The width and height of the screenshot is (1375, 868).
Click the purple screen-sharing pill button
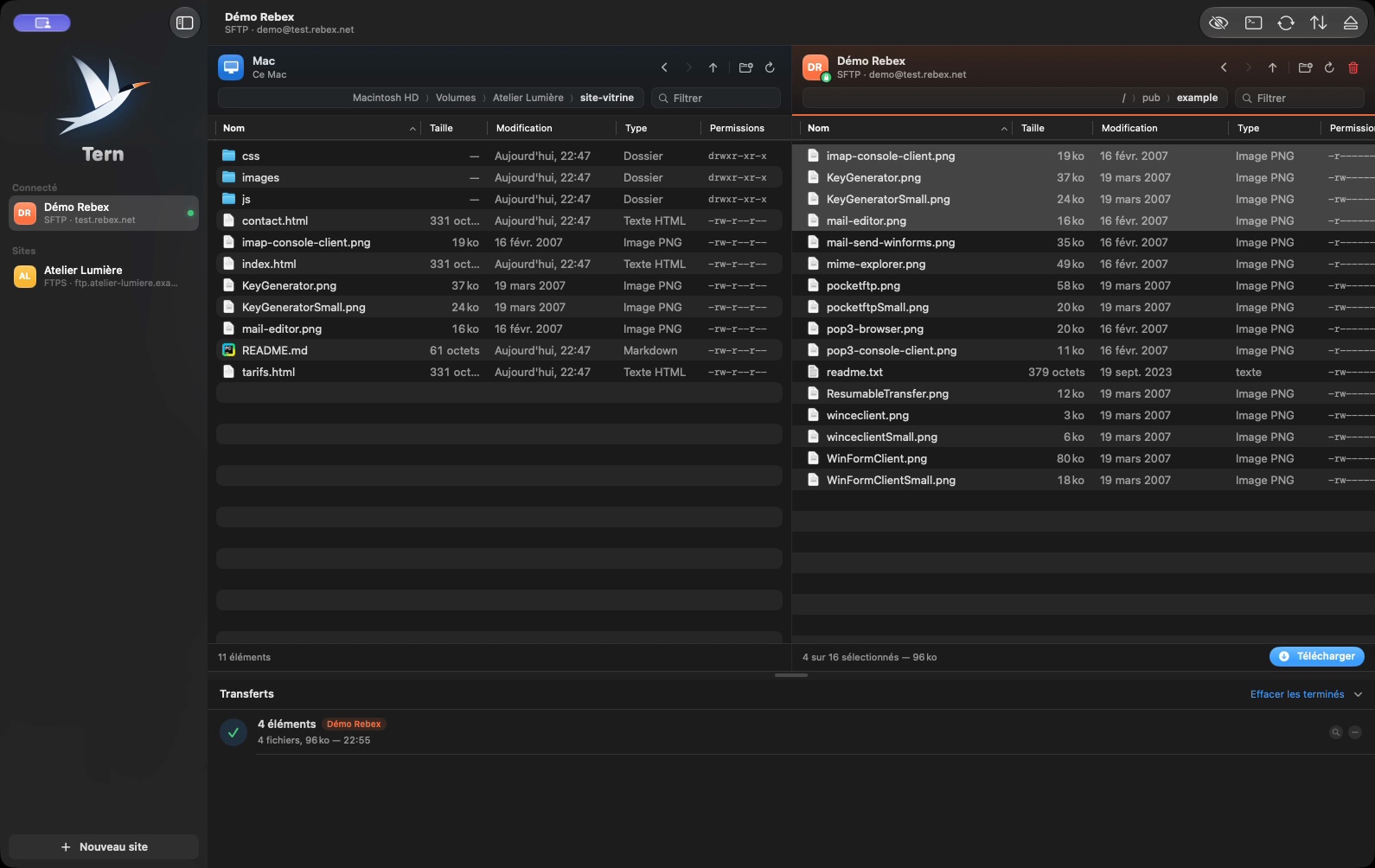(x=42, y=23)
